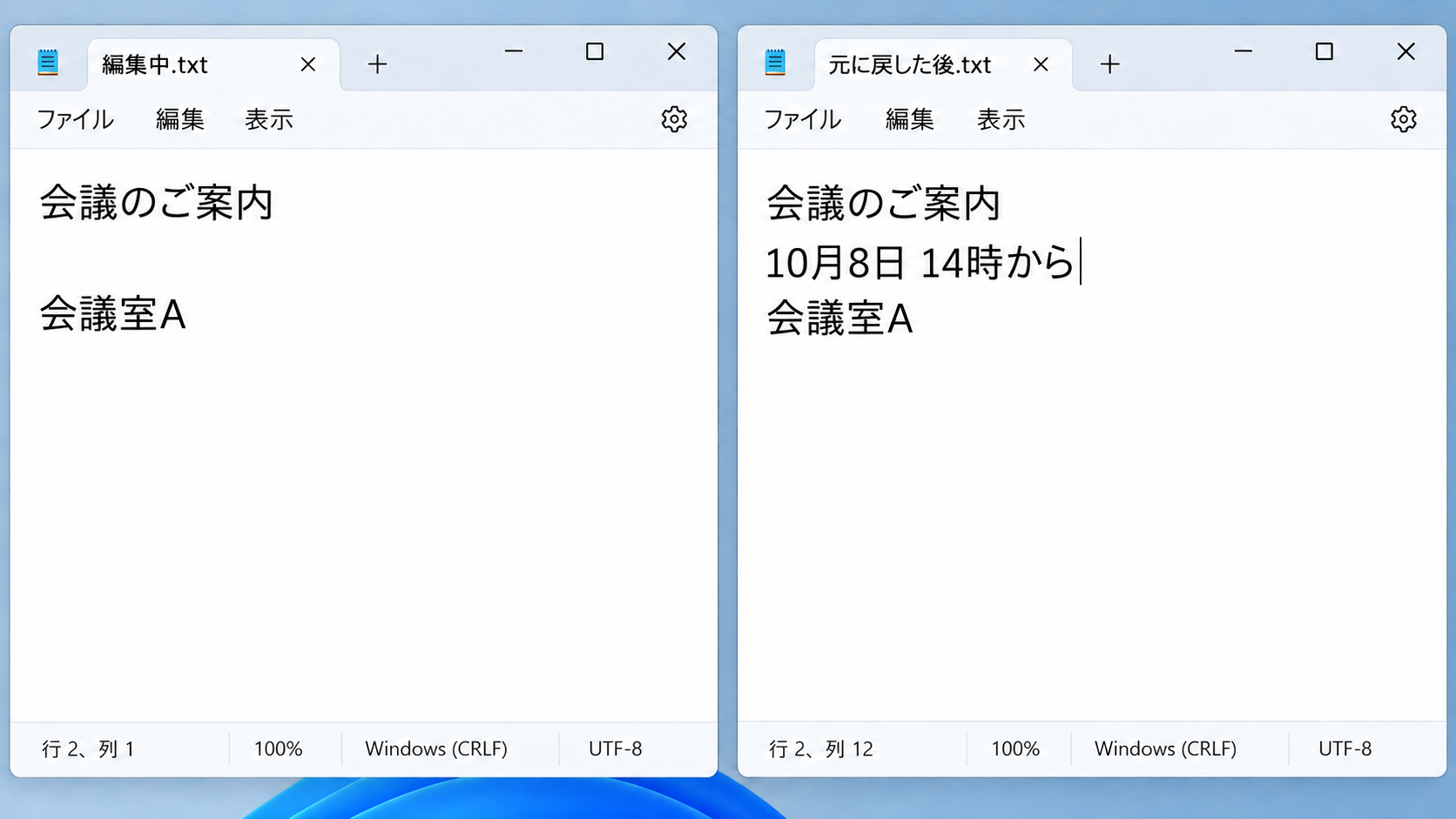The height and width of the screenshot is (819, 1456).
Task: Open settings gear in 元に戻した後.txt window
Action: click(1403, 119)
